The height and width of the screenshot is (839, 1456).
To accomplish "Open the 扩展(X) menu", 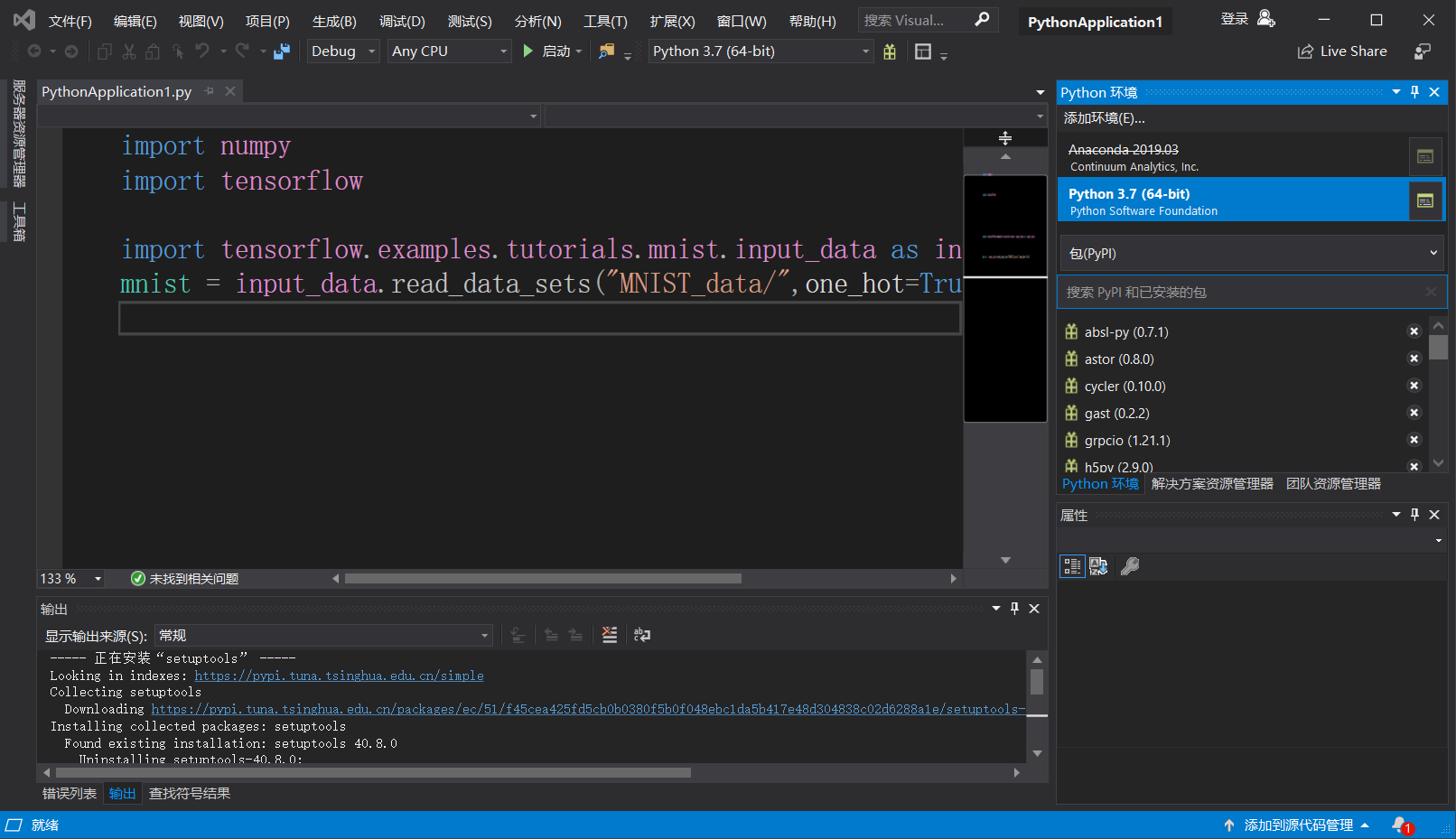I will coord(672,21).
